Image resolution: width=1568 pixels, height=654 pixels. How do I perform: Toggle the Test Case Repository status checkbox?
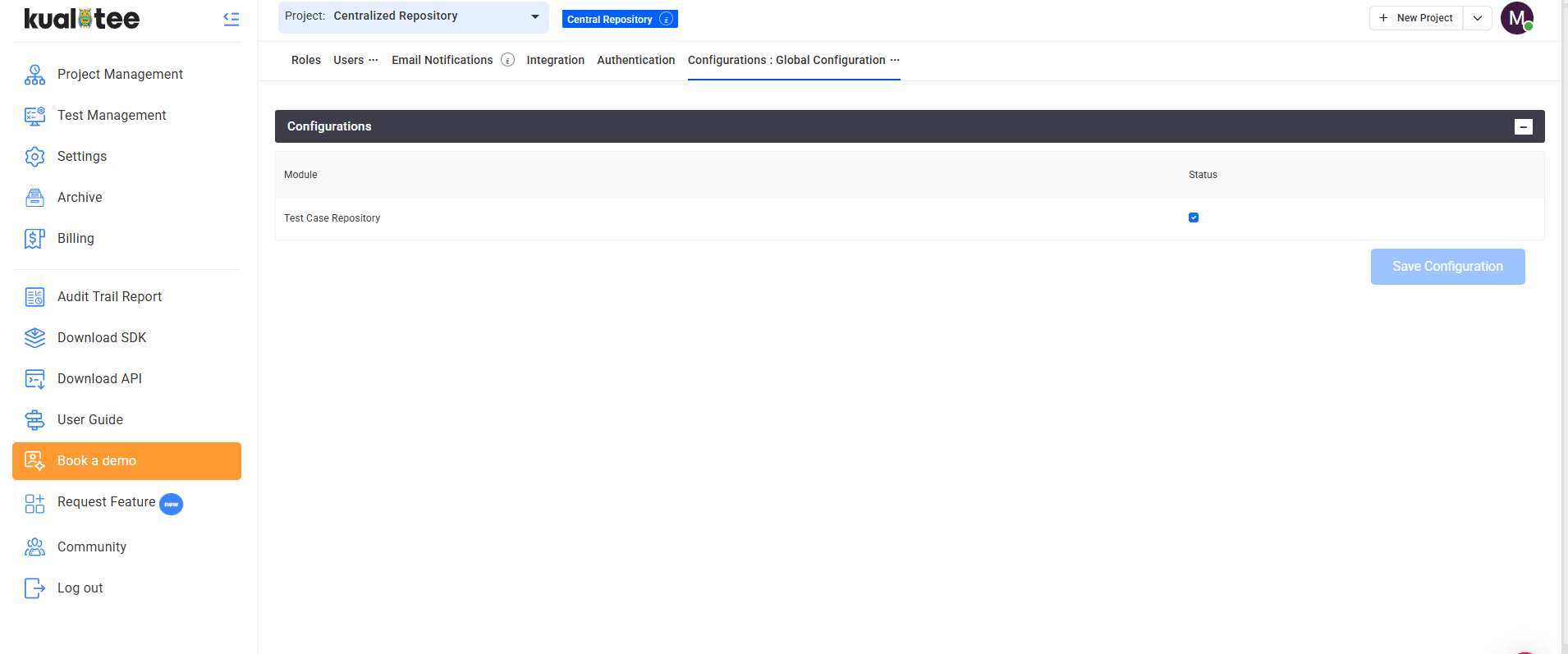point(1194,217)
